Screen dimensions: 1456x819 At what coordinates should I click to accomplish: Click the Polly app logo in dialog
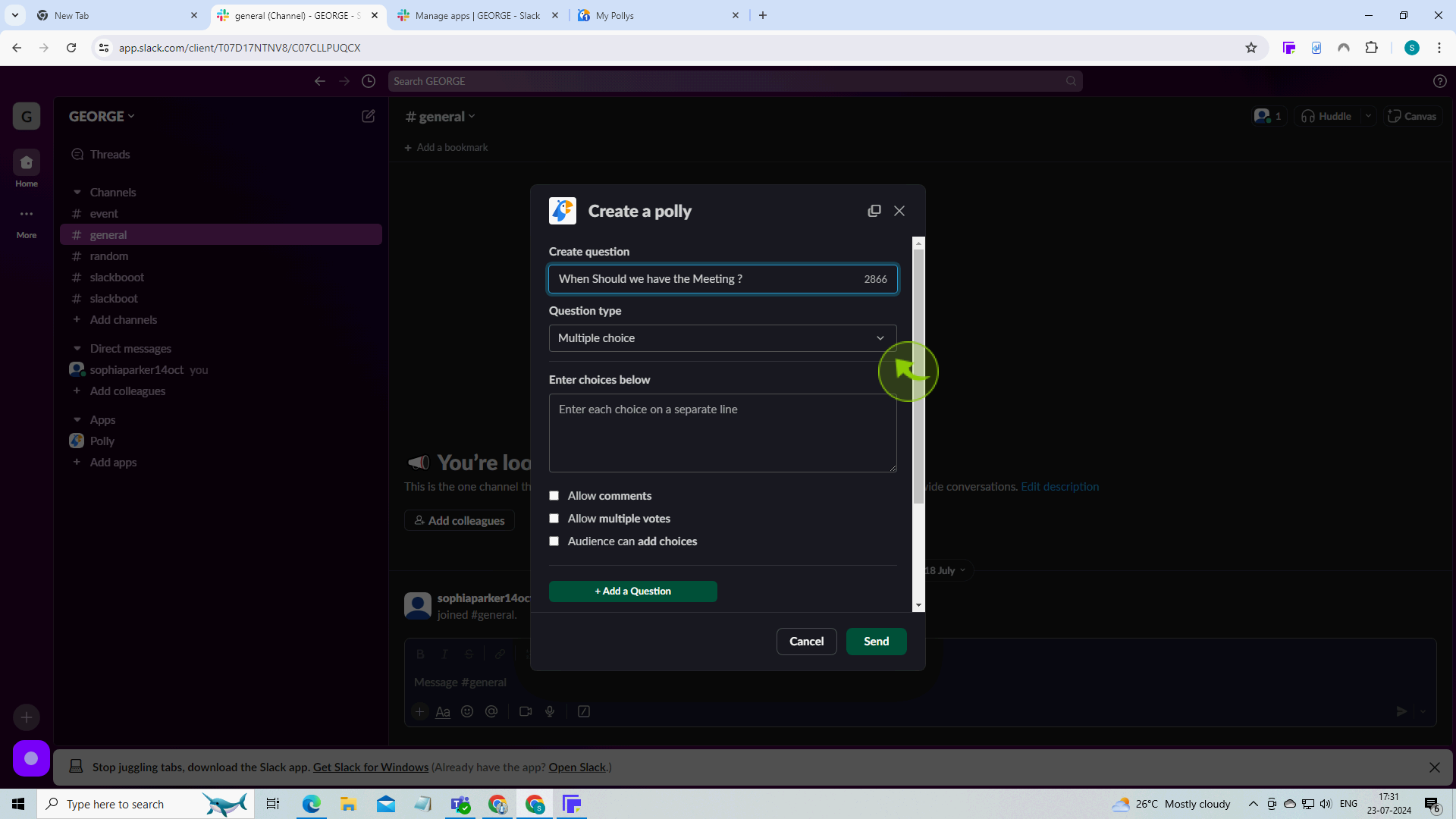pyautogui.click(x=563, y=211)
